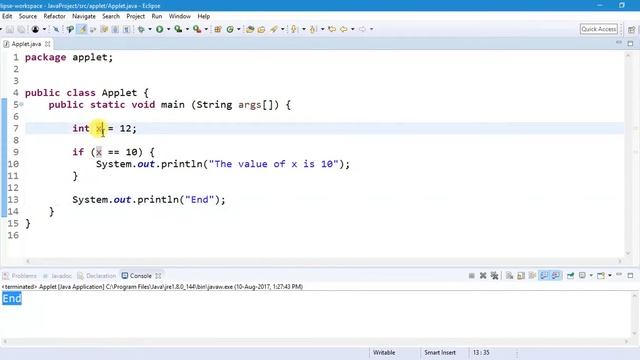Open the Back history dropdown arrow

(353, 29)
